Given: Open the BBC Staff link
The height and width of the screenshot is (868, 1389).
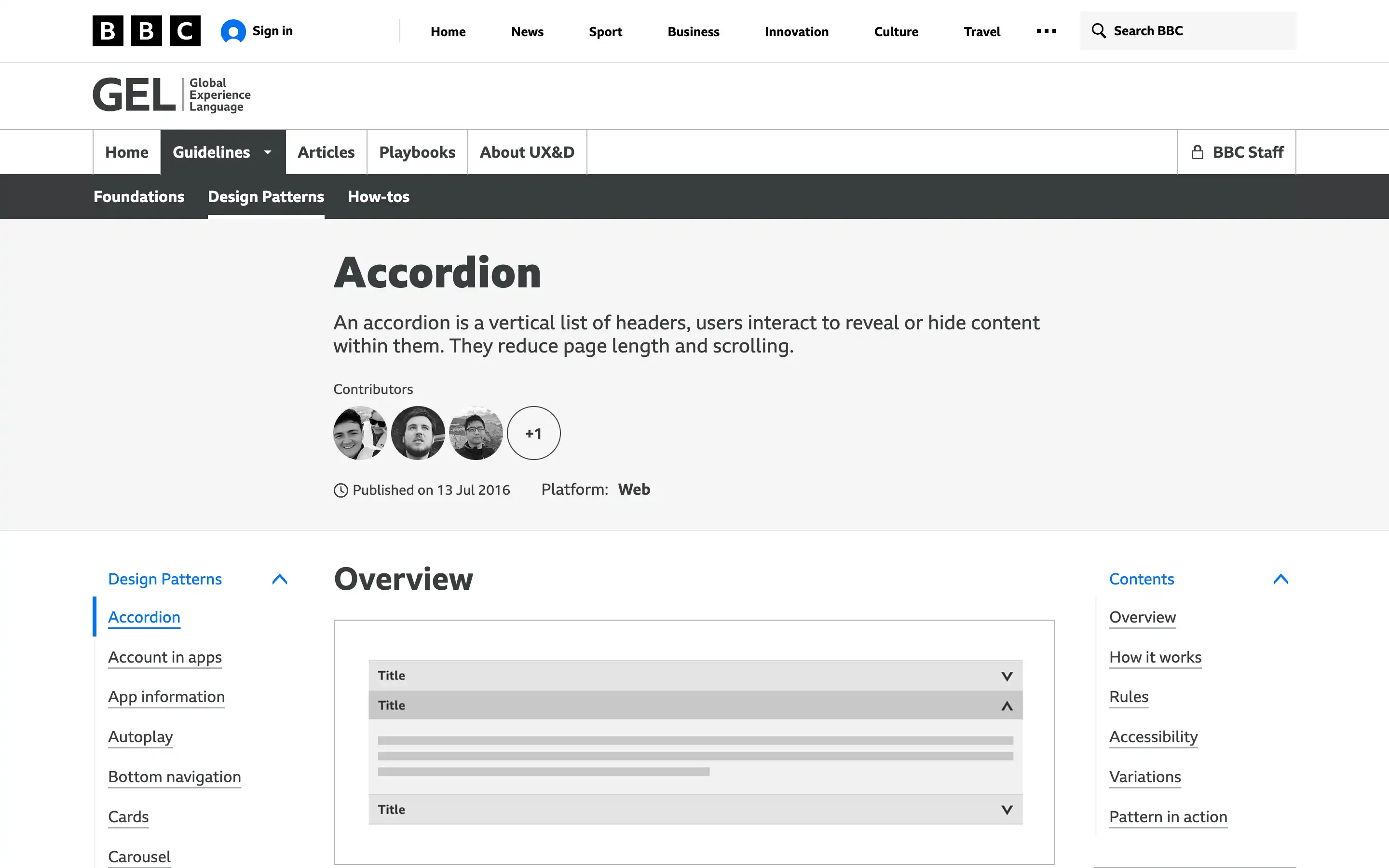Looking at the screenshot, I should 1237,152.
